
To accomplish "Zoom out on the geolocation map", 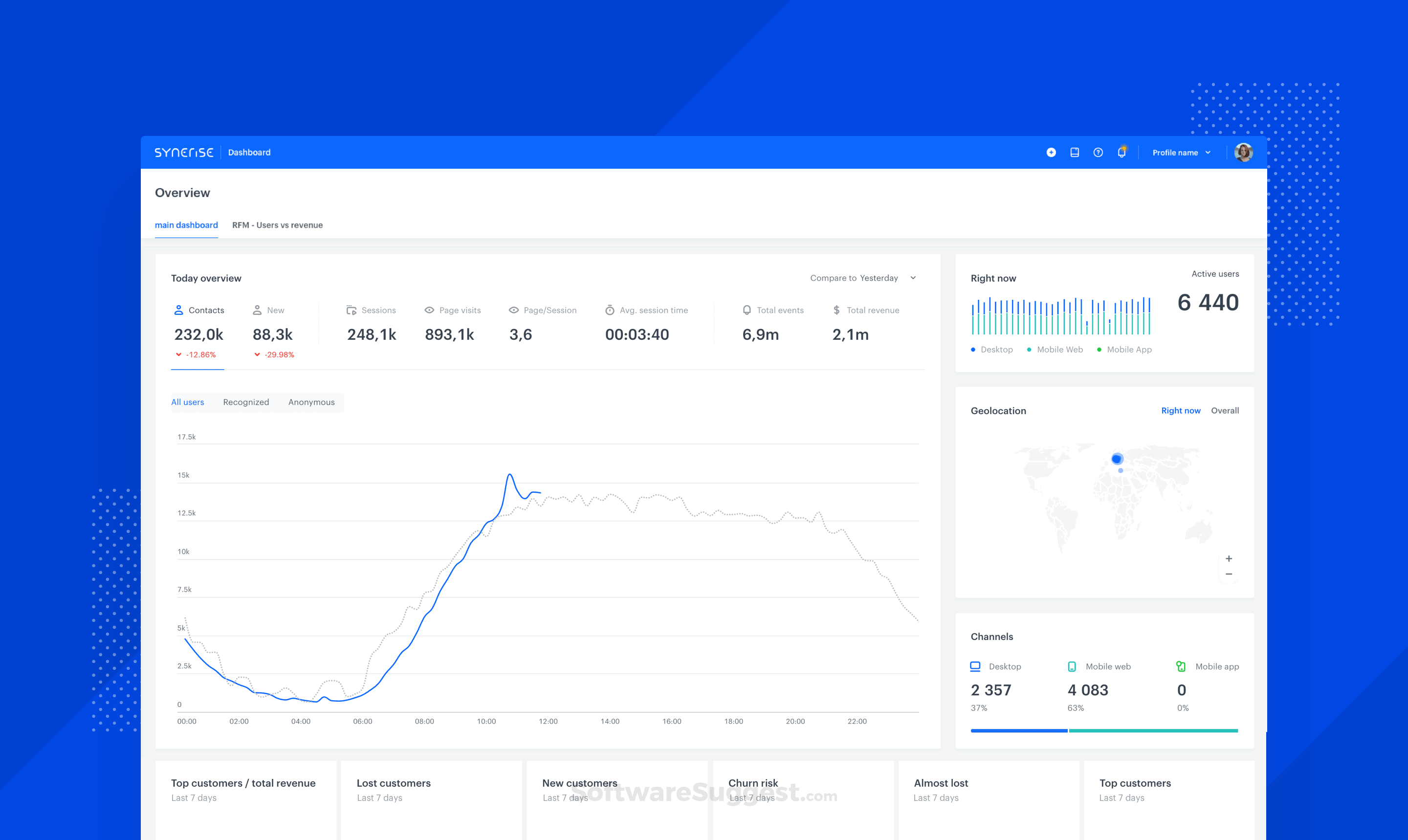I will click(x=1229, y=574).
